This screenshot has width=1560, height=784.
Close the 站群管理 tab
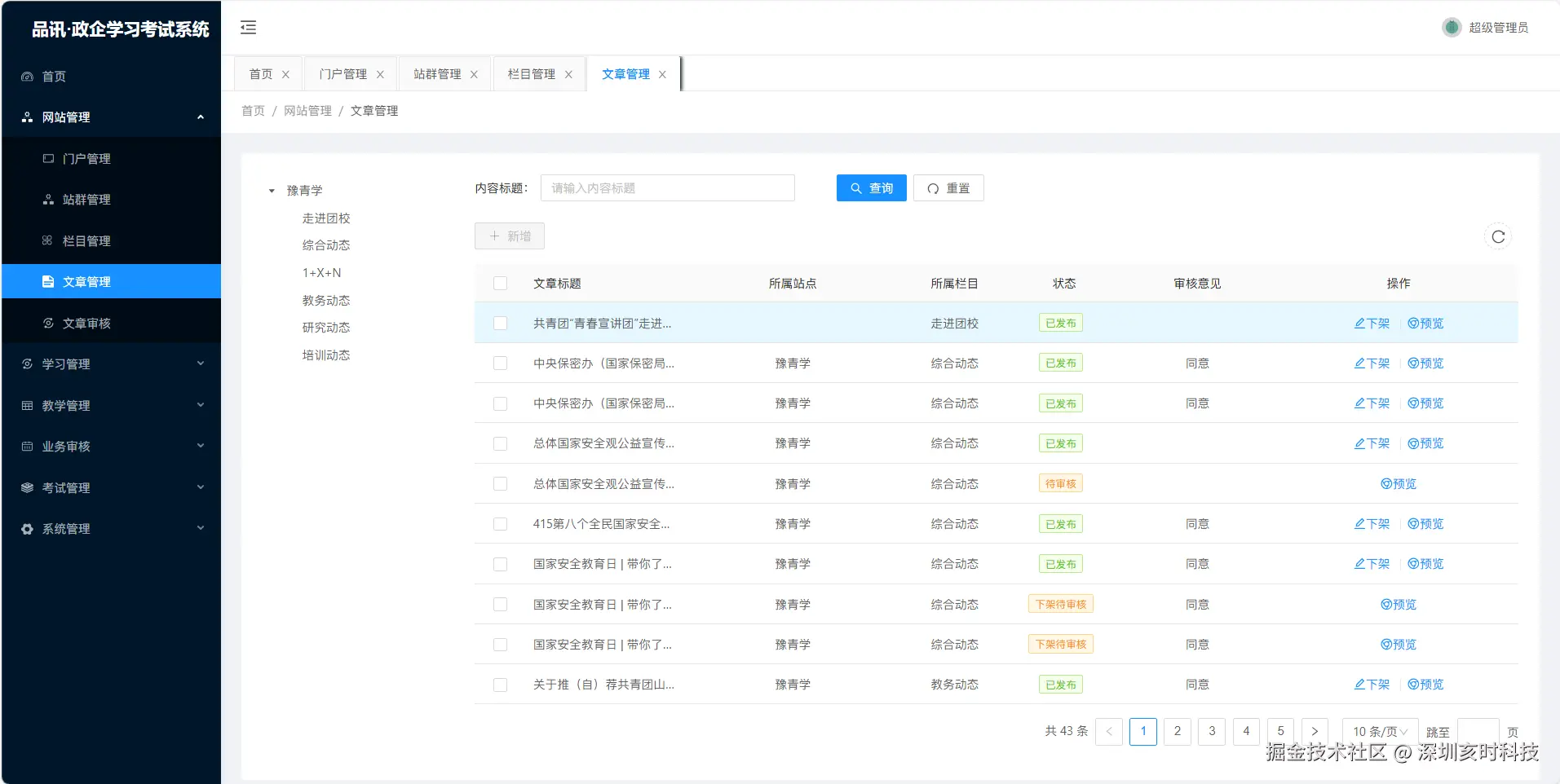pyautogui.click(x=474, y=74)
